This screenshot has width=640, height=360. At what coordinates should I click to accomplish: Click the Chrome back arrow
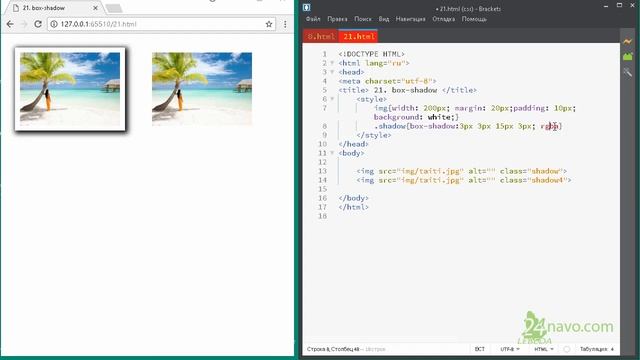[x=10, y=24]
